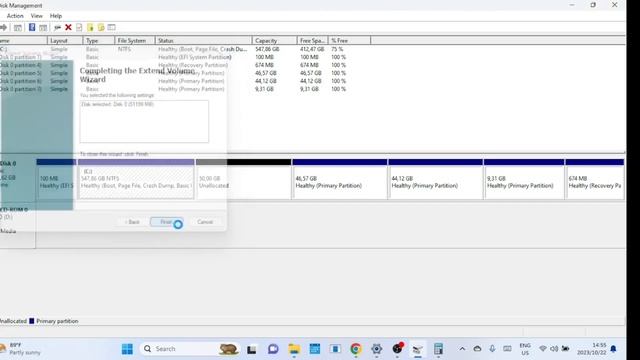Image resolution: width=640 pixels, height=360 pixels.
Task: Open Google Chrome from the taskbar
Action: (x=356, y=349)
